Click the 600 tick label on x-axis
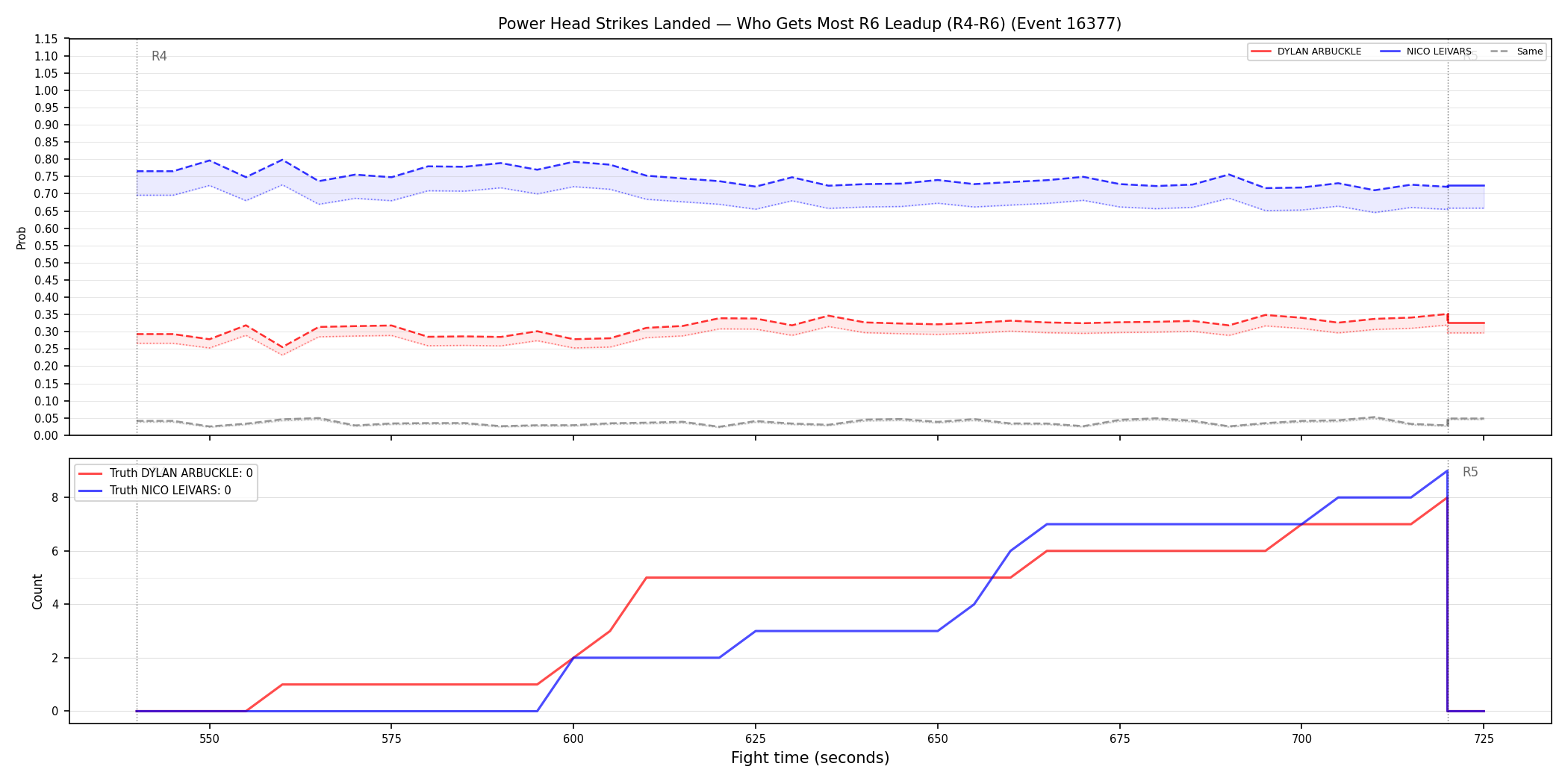The image size is (1568, 784). click(x=573, y=738)
